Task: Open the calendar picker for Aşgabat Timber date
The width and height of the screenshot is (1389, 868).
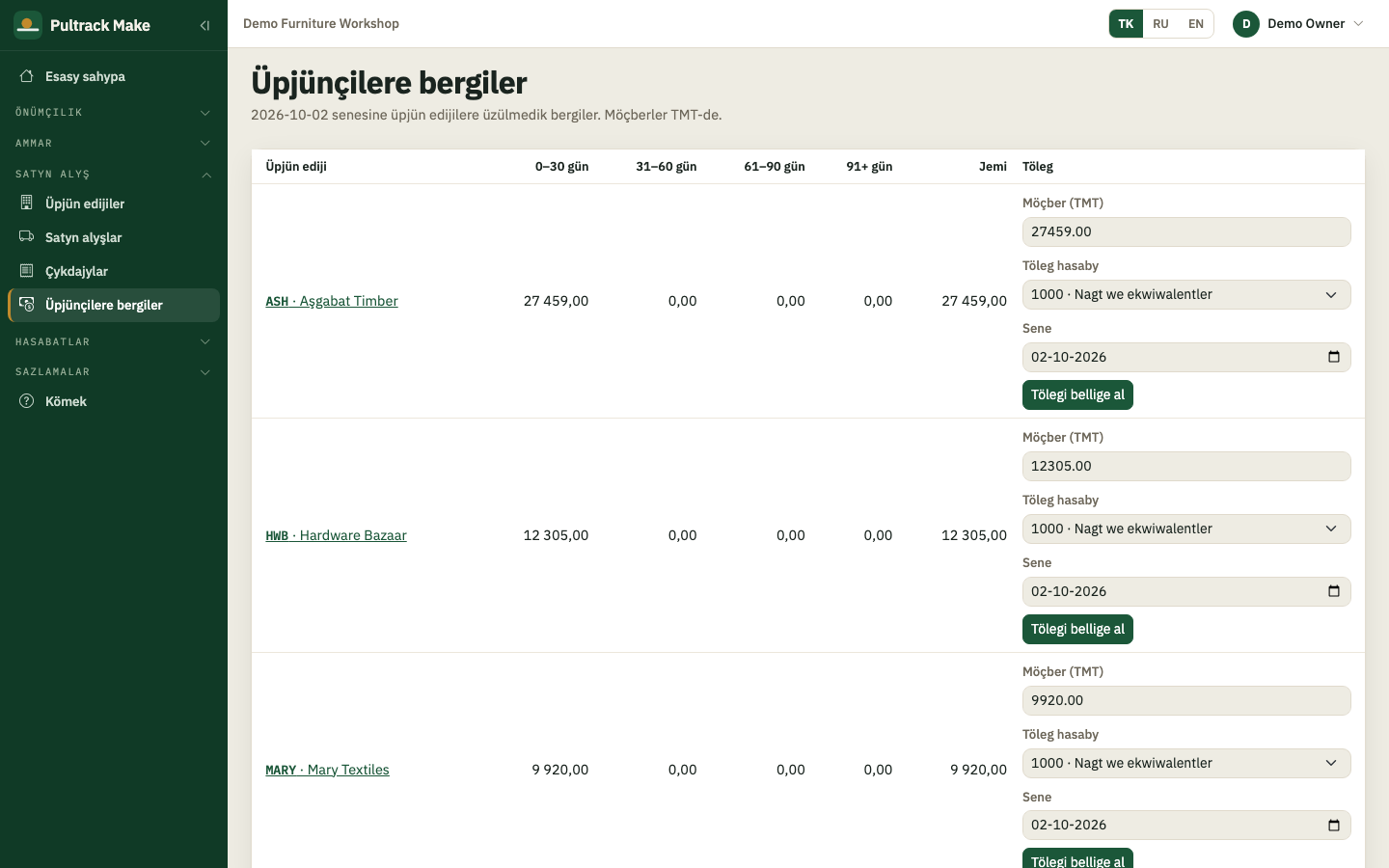Action: tap(1334, 357)
